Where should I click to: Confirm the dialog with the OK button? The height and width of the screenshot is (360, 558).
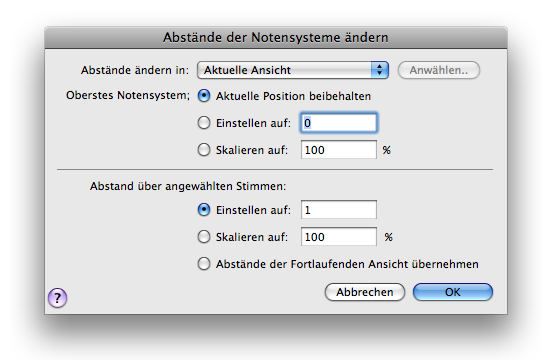tap(453, 292)
